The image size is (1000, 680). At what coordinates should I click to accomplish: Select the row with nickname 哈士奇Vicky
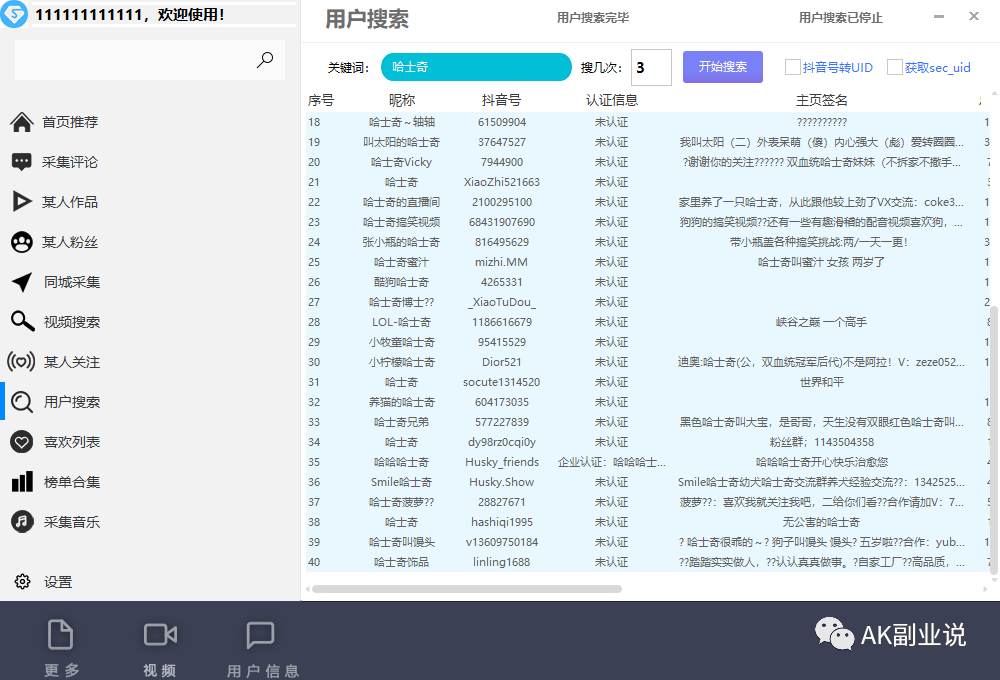coord(647,162)
